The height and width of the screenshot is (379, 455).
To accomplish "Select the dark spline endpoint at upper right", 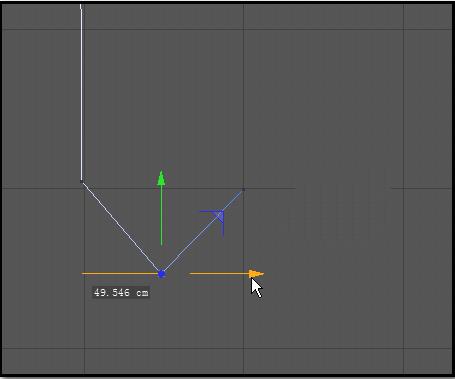I will coord(243,190).
